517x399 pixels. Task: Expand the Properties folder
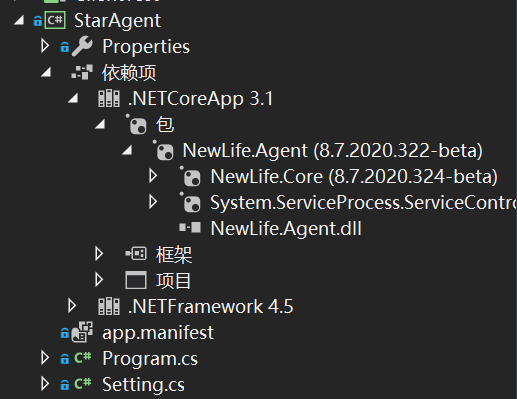point(45,46)
